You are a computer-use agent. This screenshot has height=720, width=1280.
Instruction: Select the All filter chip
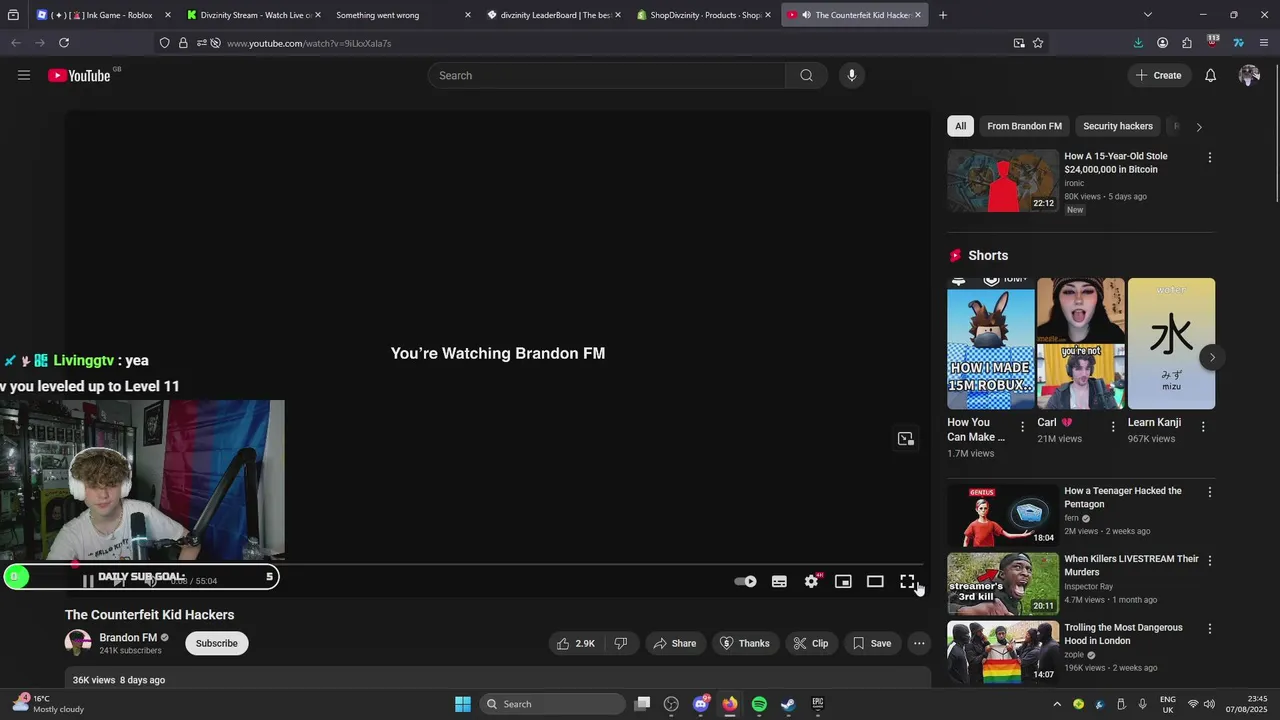(x=960, y=126)
